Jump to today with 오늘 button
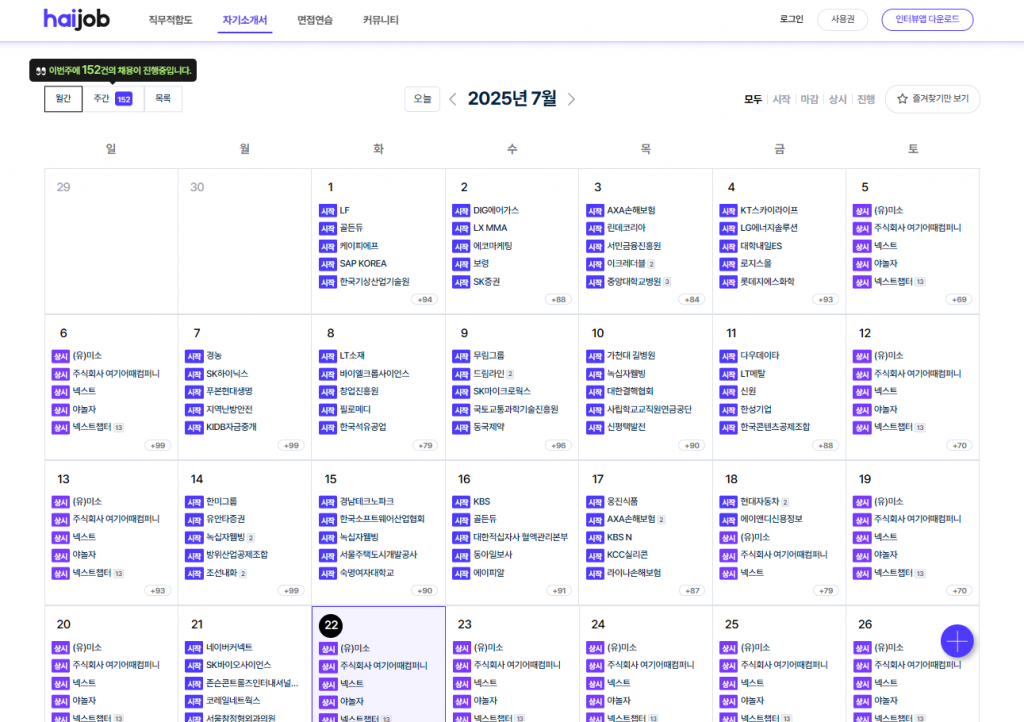 tap(423, 99)
